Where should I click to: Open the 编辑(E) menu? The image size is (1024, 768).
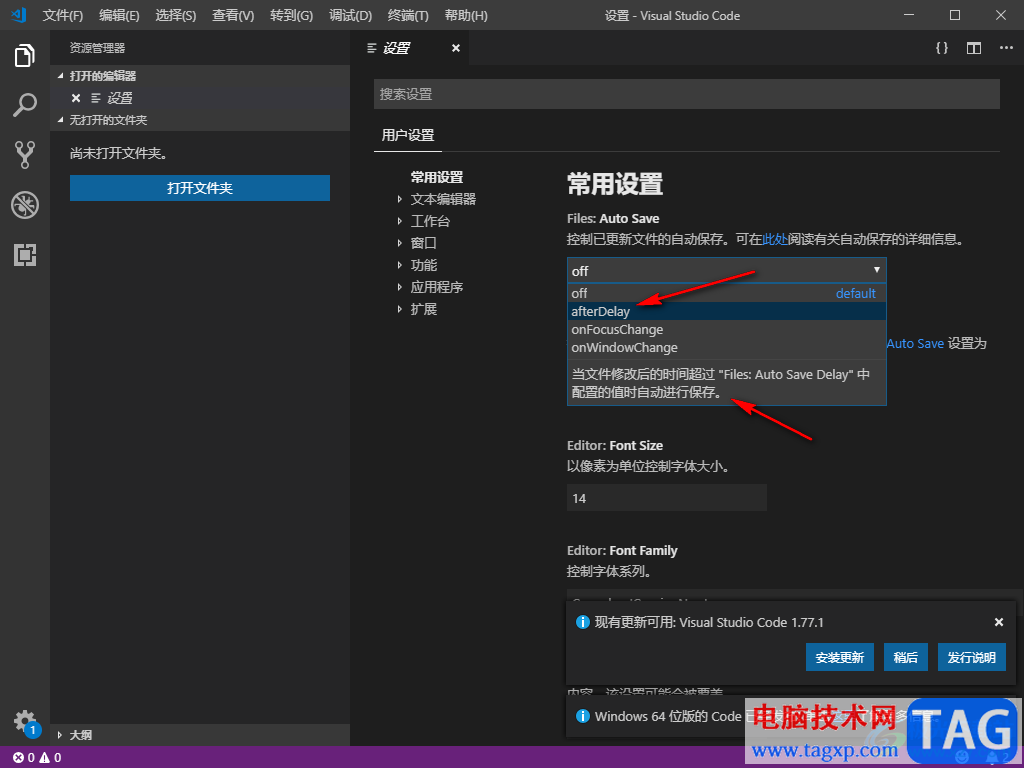coord(119,15)
